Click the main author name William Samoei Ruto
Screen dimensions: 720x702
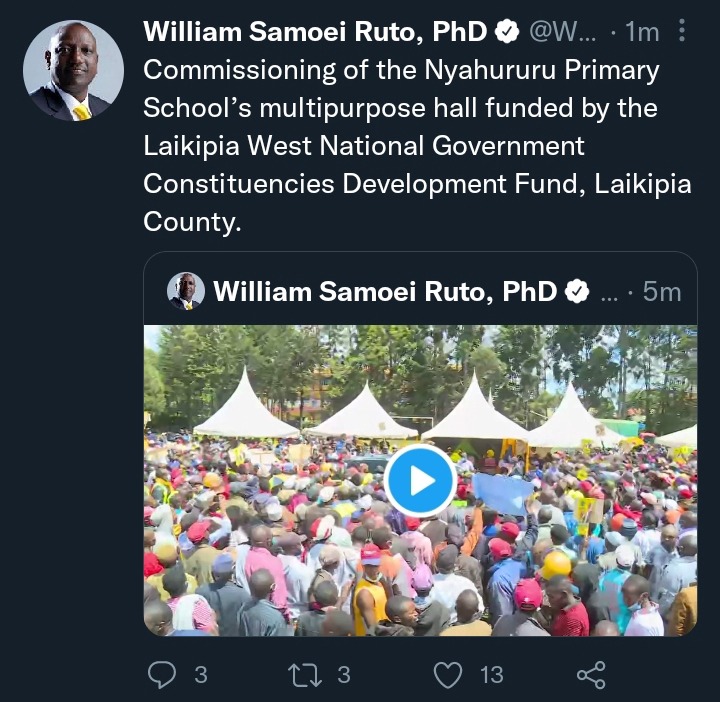(x=315, y=32)
